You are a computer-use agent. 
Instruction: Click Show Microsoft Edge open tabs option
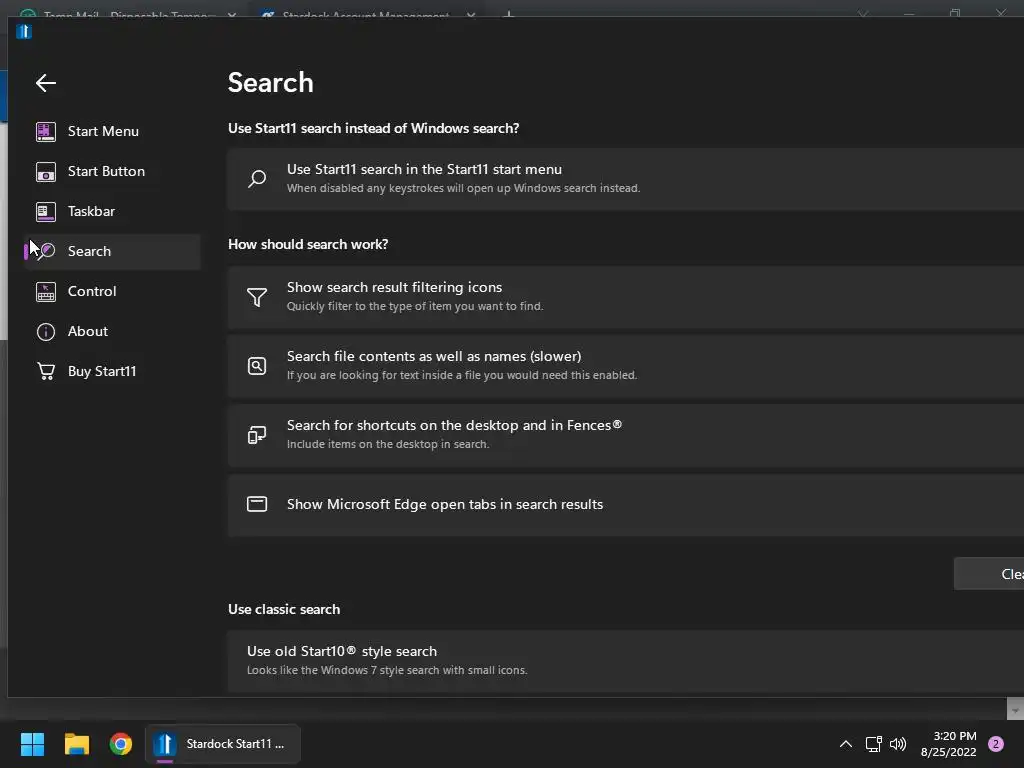coord(626,505)
